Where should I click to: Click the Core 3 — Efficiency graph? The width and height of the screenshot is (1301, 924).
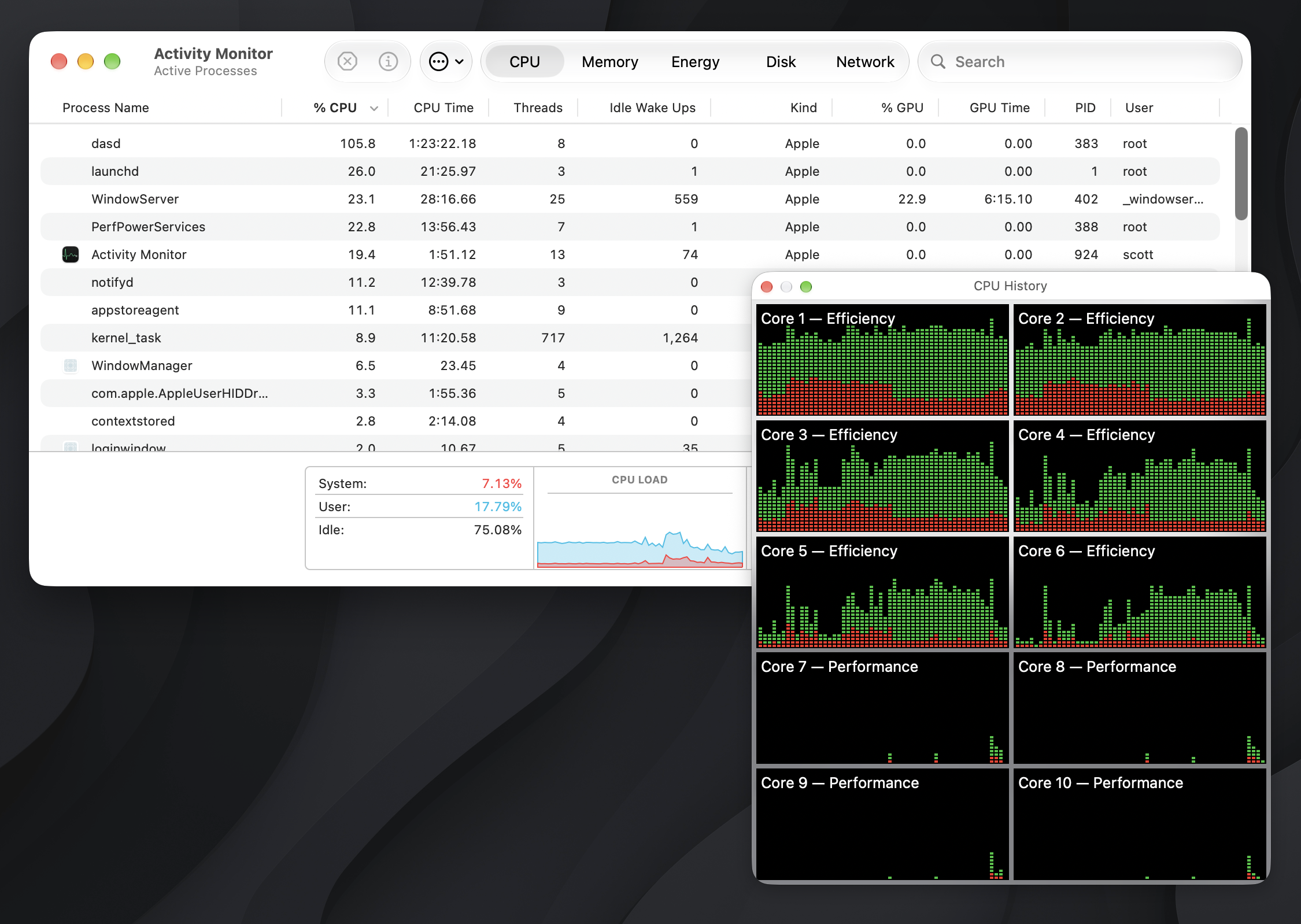(x=882, y=476)
